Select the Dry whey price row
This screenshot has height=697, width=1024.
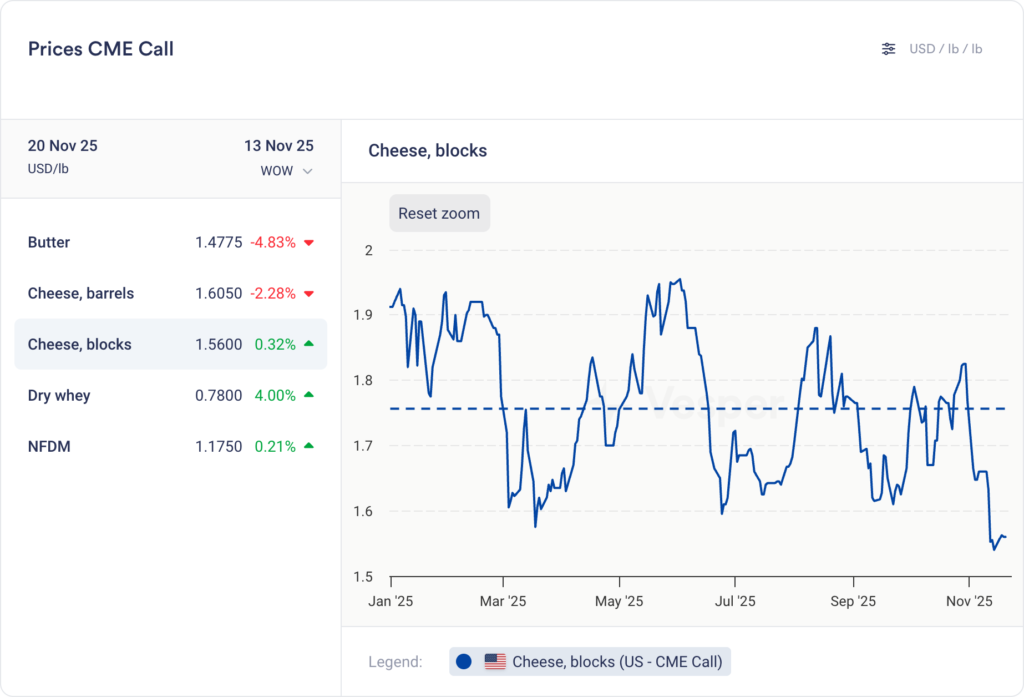tap(170, 396)
